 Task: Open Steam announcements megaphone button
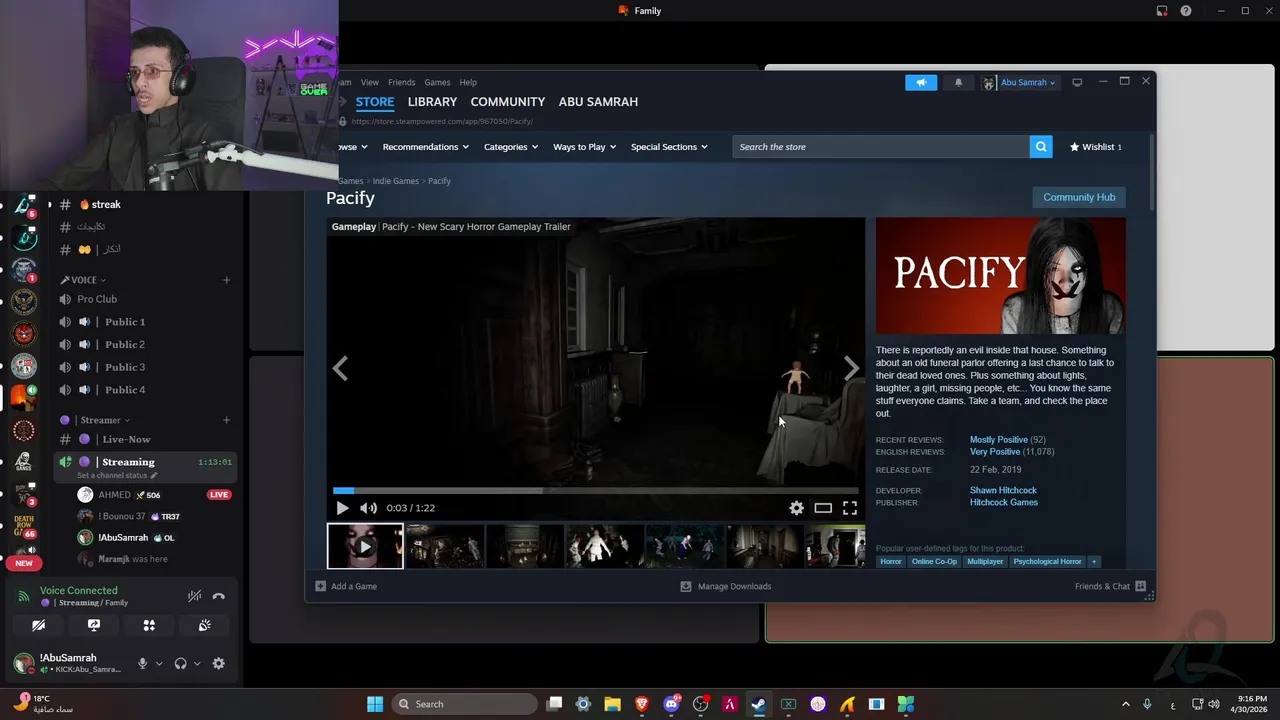(921, 82)
